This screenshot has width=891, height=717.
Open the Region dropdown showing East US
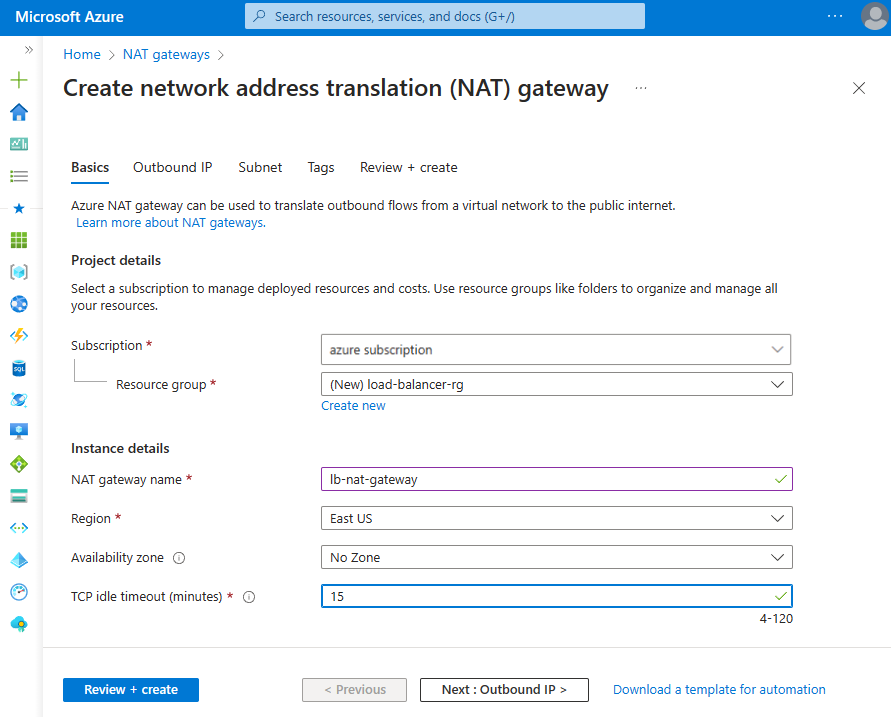pyautogui.click(x=556, y=518)
